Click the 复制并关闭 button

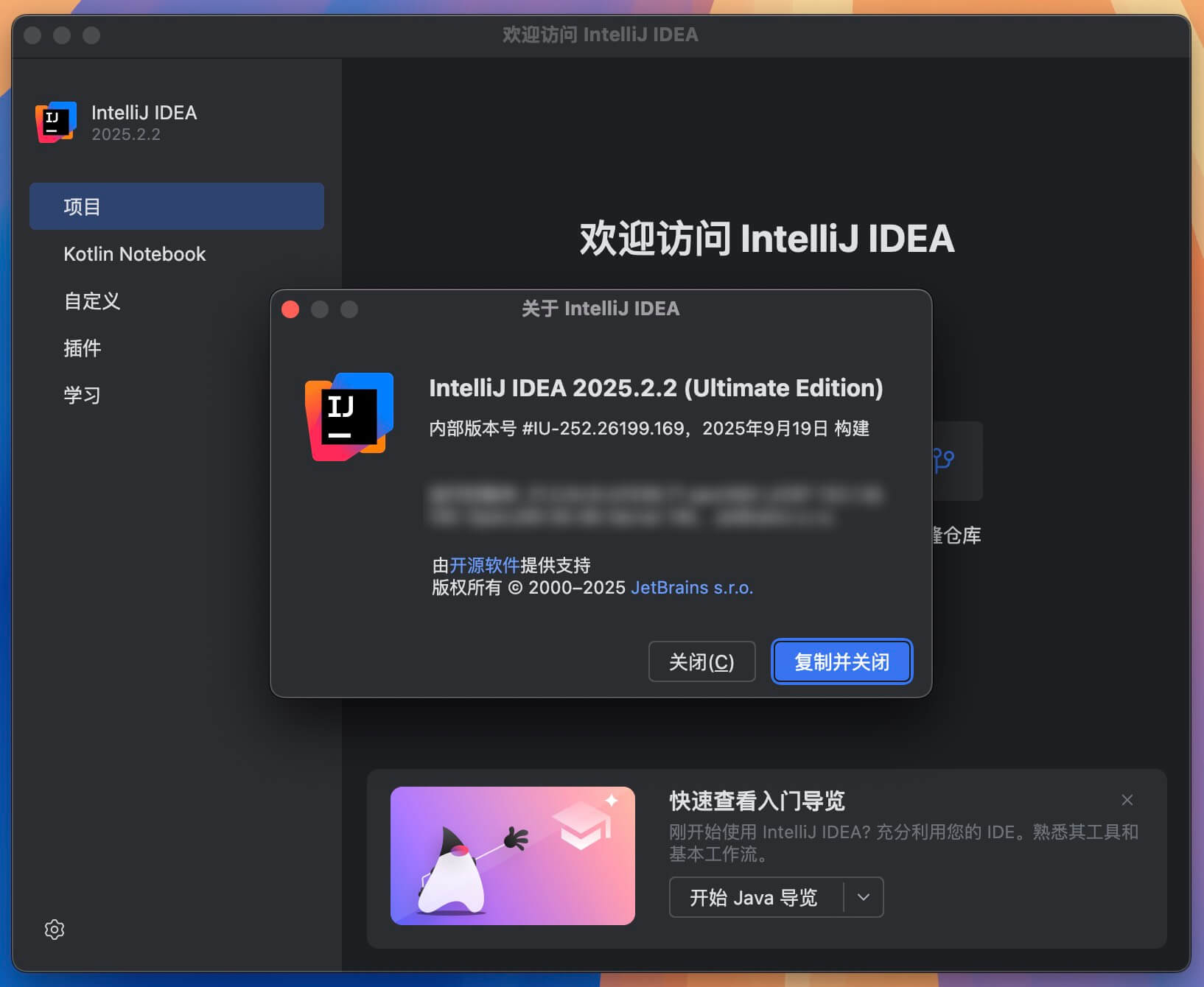pos(841,661)
